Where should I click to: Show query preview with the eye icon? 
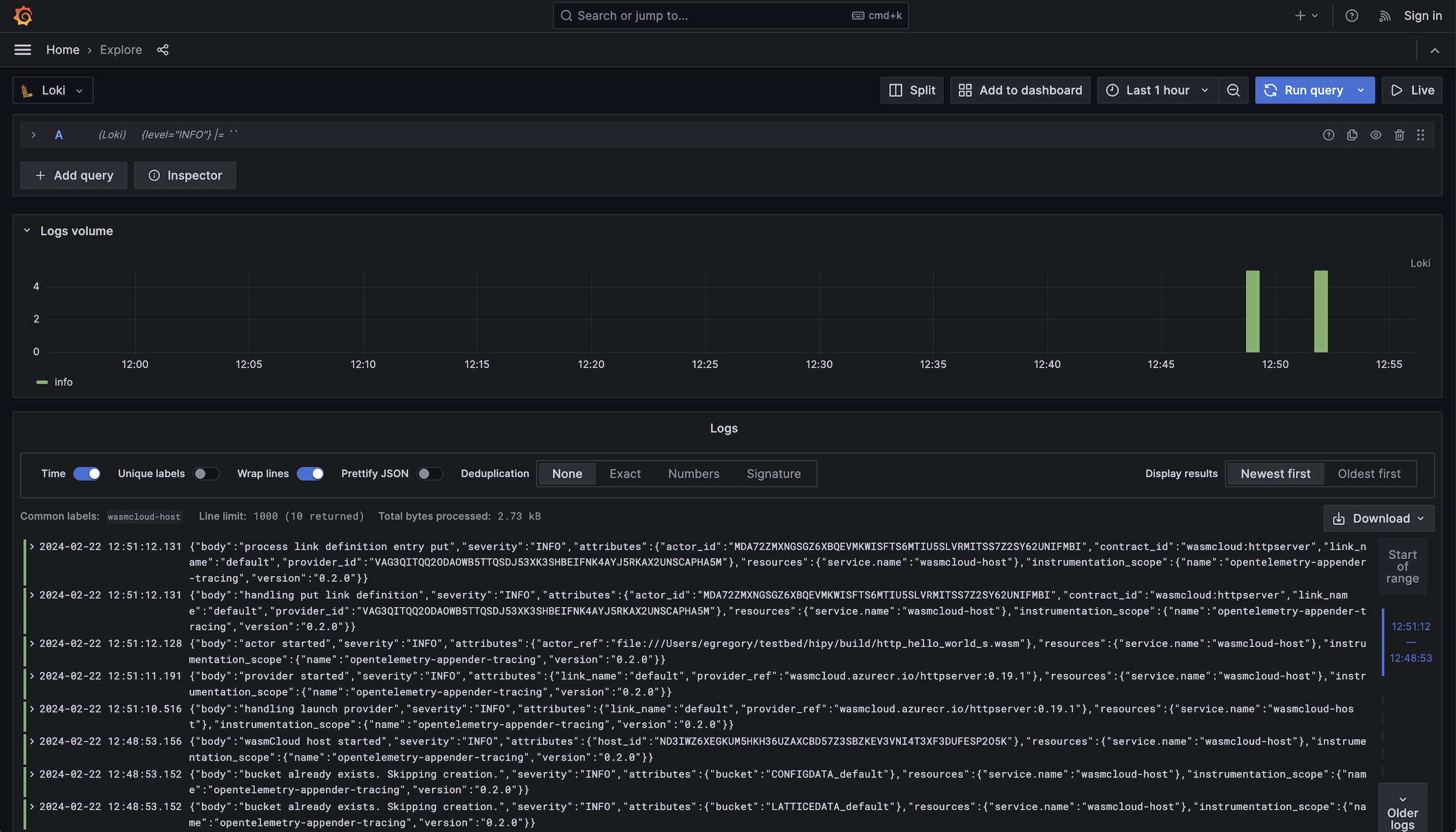(1375, 135)
